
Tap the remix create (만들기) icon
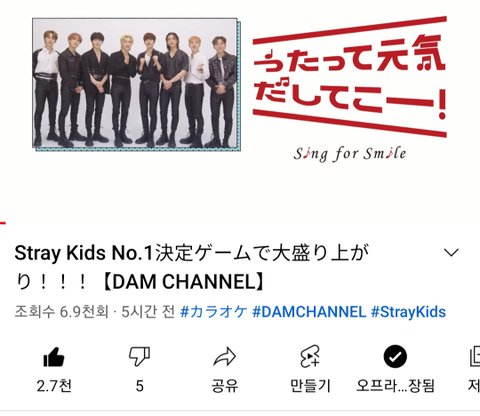[x=310, y=357]
